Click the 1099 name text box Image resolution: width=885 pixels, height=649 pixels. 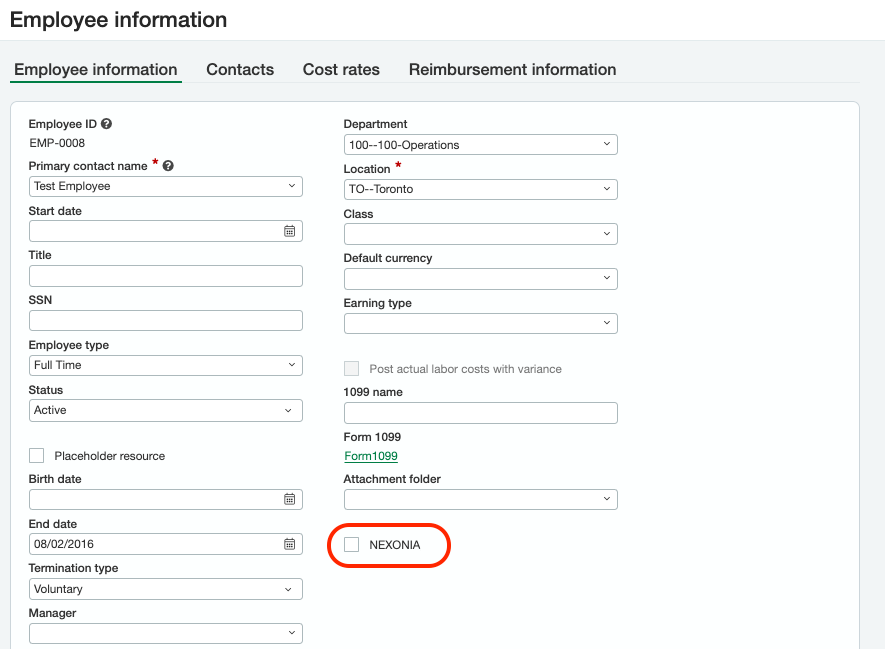(480, 413)
